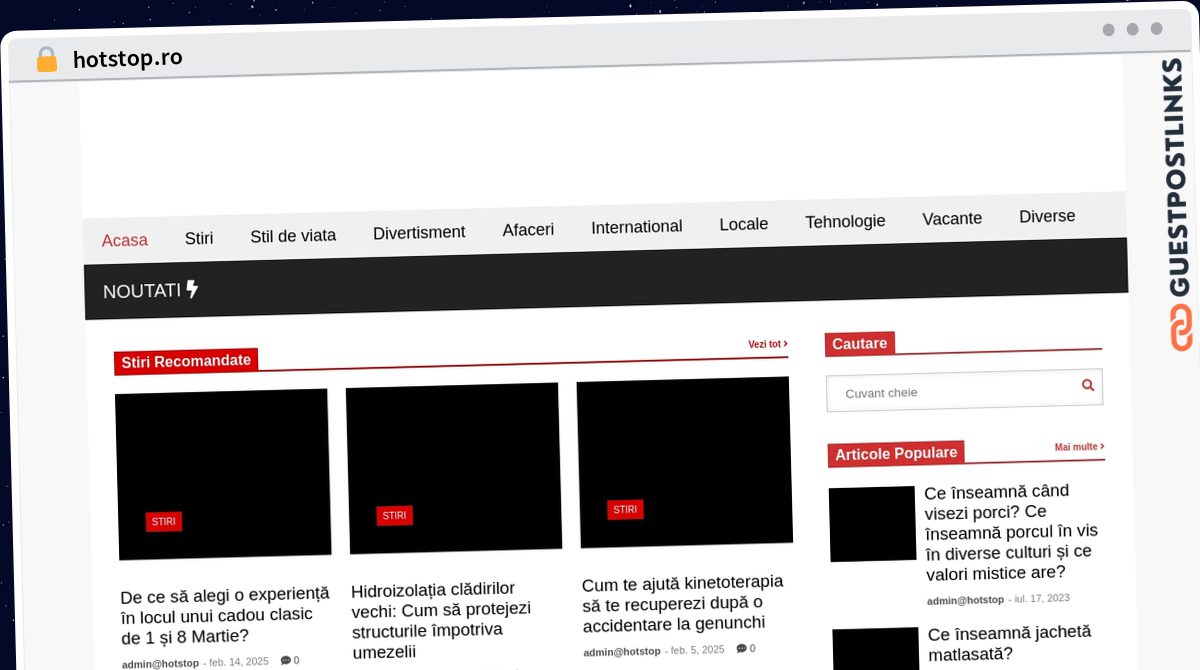Go to Tehnologie section

(x=845, y=221)
